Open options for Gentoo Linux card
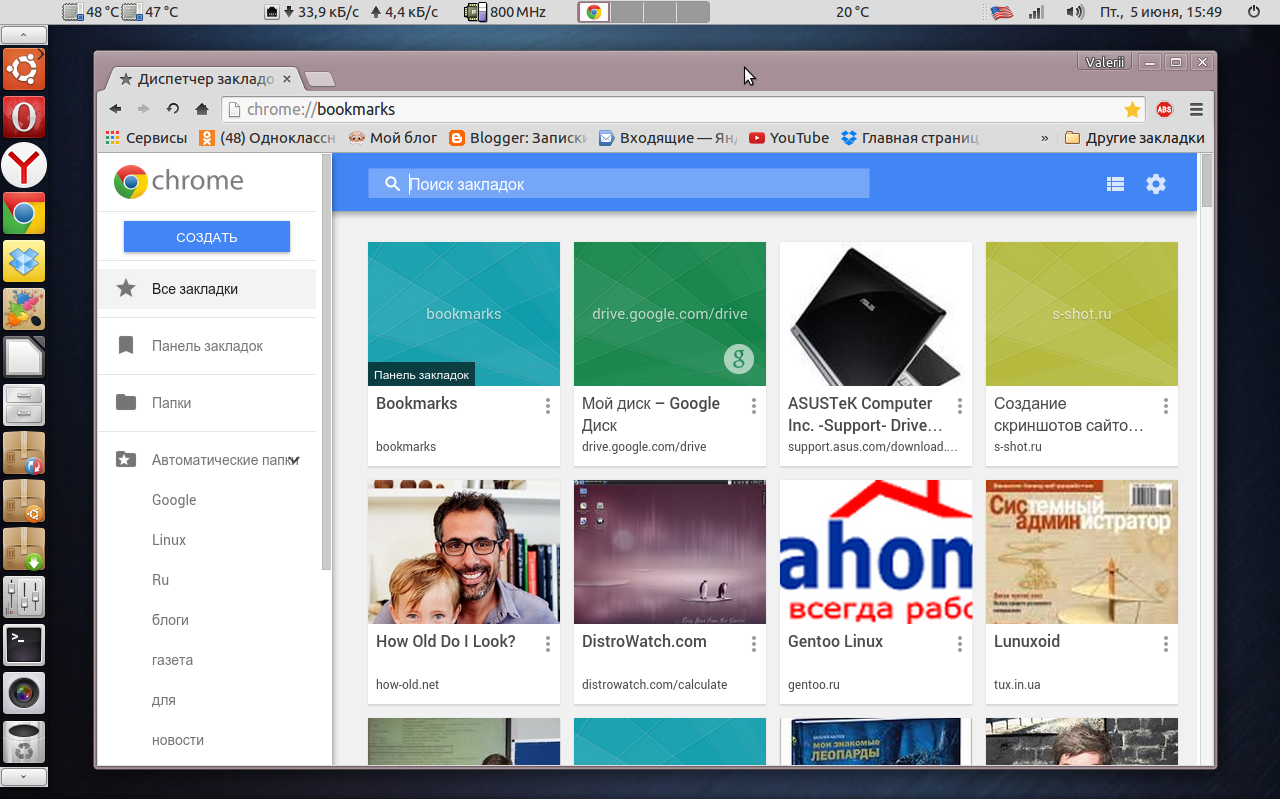Image resolution: width=1280 pixels, height=800 pixels. coord(960,644)
